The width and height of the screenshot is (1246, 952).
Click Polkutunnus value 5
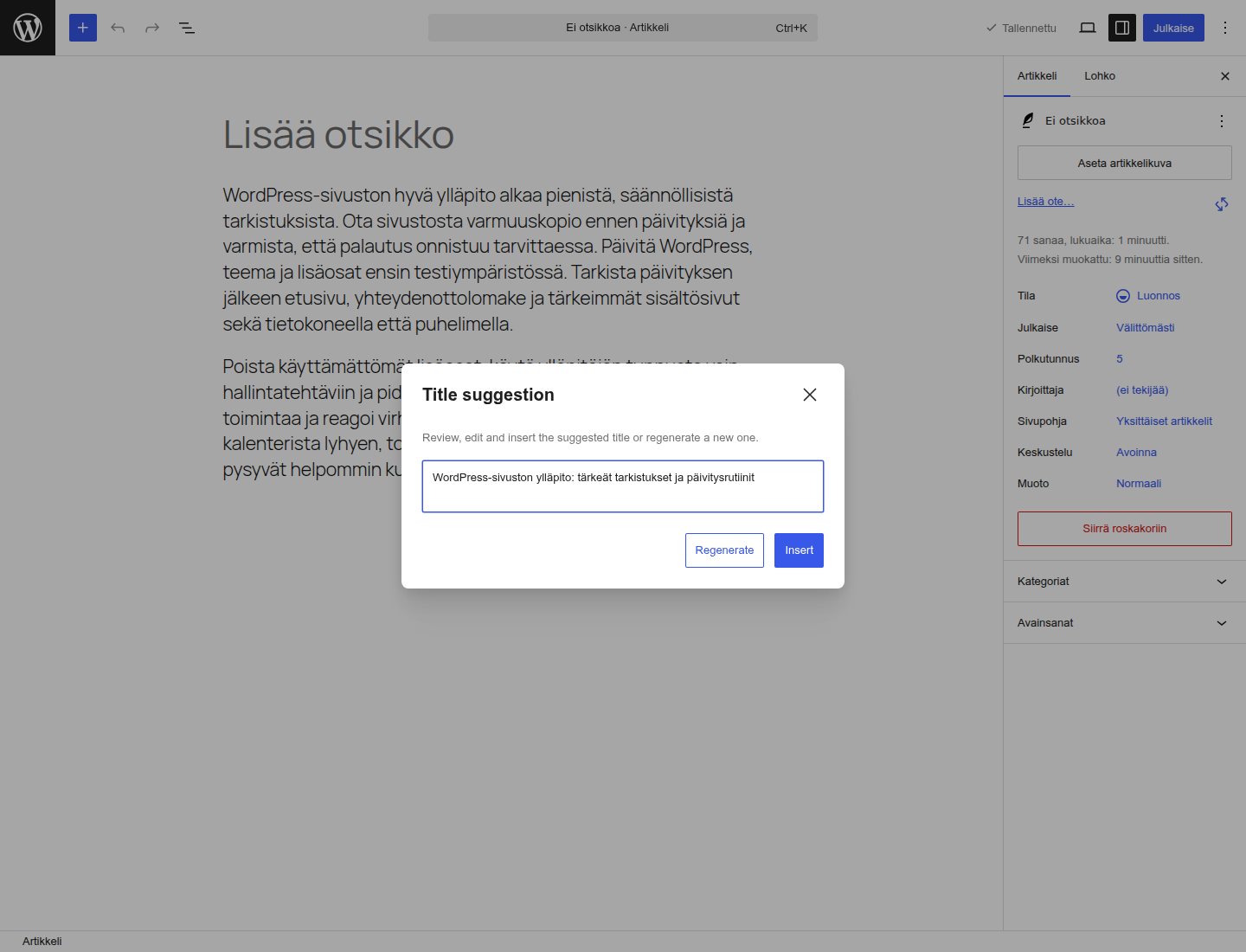pyautogui.click(x=1120, y=359)
